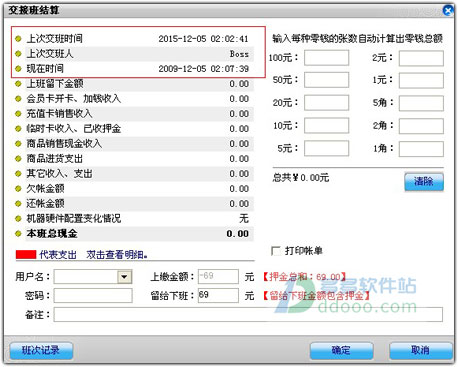The height and width of the screenshot is (367, 458).
Task: Select the 其它收入、支出 row
Action: [x=134, y=174]
